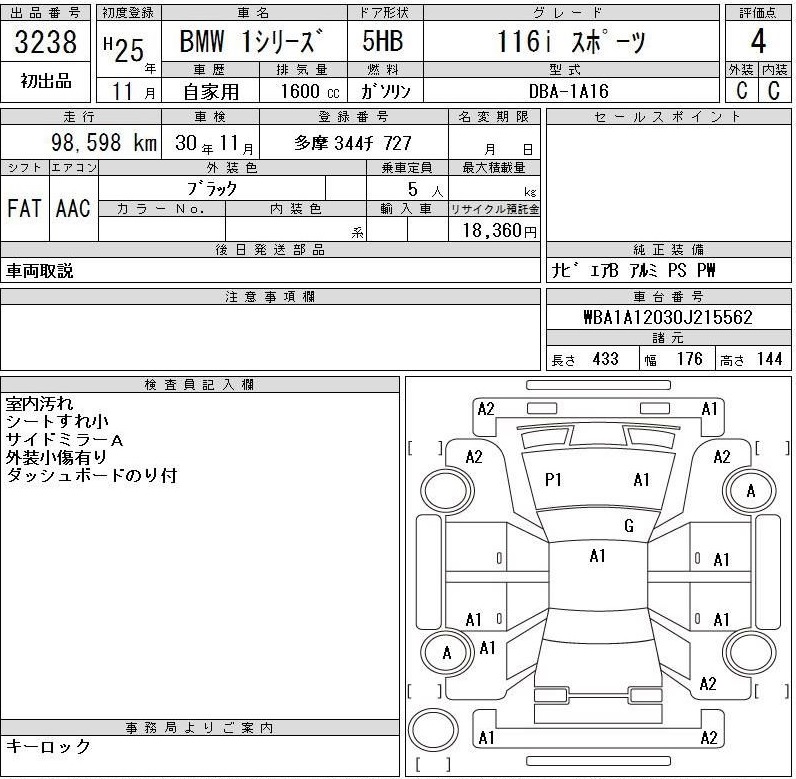Select the P1 mark on the hood
796x779 pixels.
click(x=553, y=480)
